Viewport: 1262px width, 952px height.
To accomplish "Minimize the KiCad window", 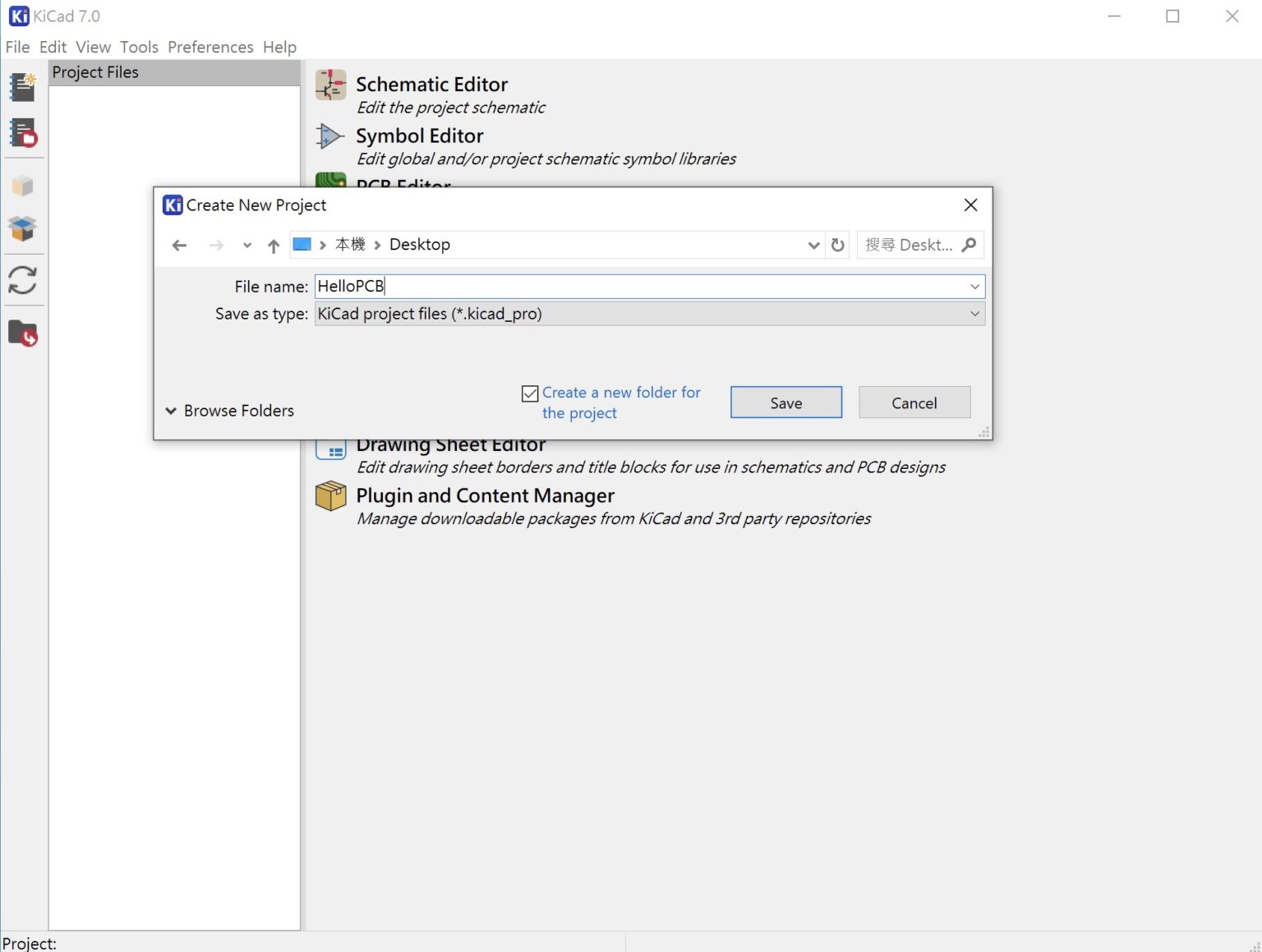I will click(1114, 16).
